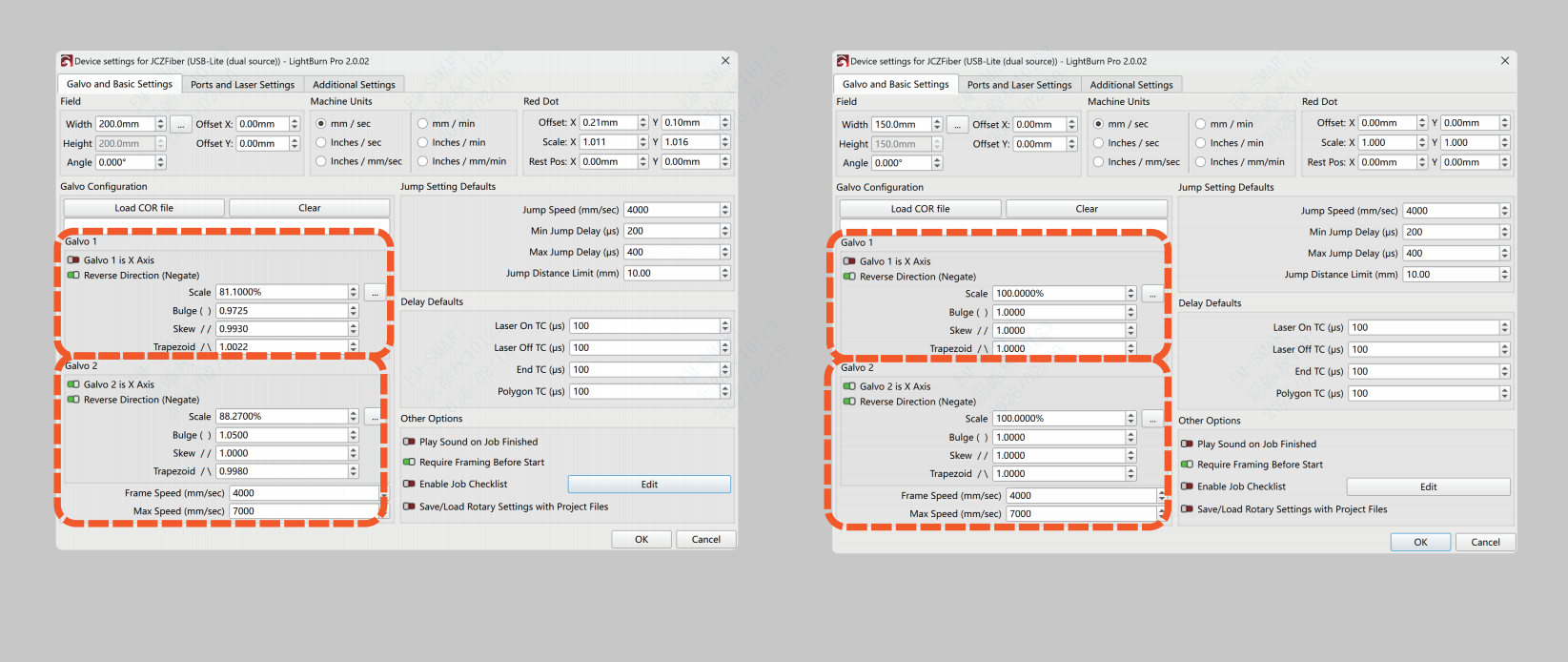Open Ports and Laser Settings tab in right window

(x=1019, y=85)
